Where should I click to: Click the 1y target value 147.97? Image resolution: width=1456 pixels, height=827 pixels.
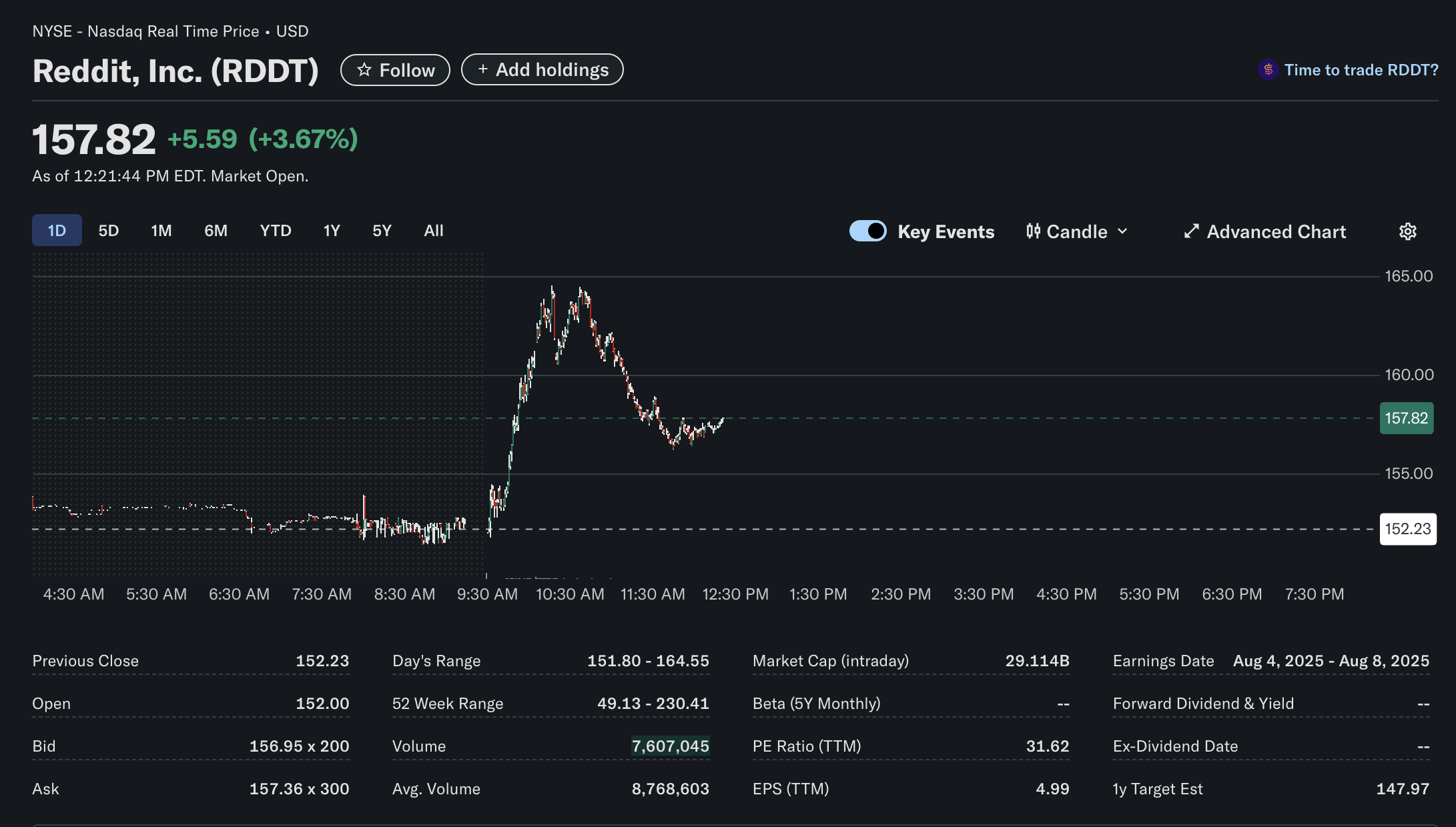coord(1403,789)
